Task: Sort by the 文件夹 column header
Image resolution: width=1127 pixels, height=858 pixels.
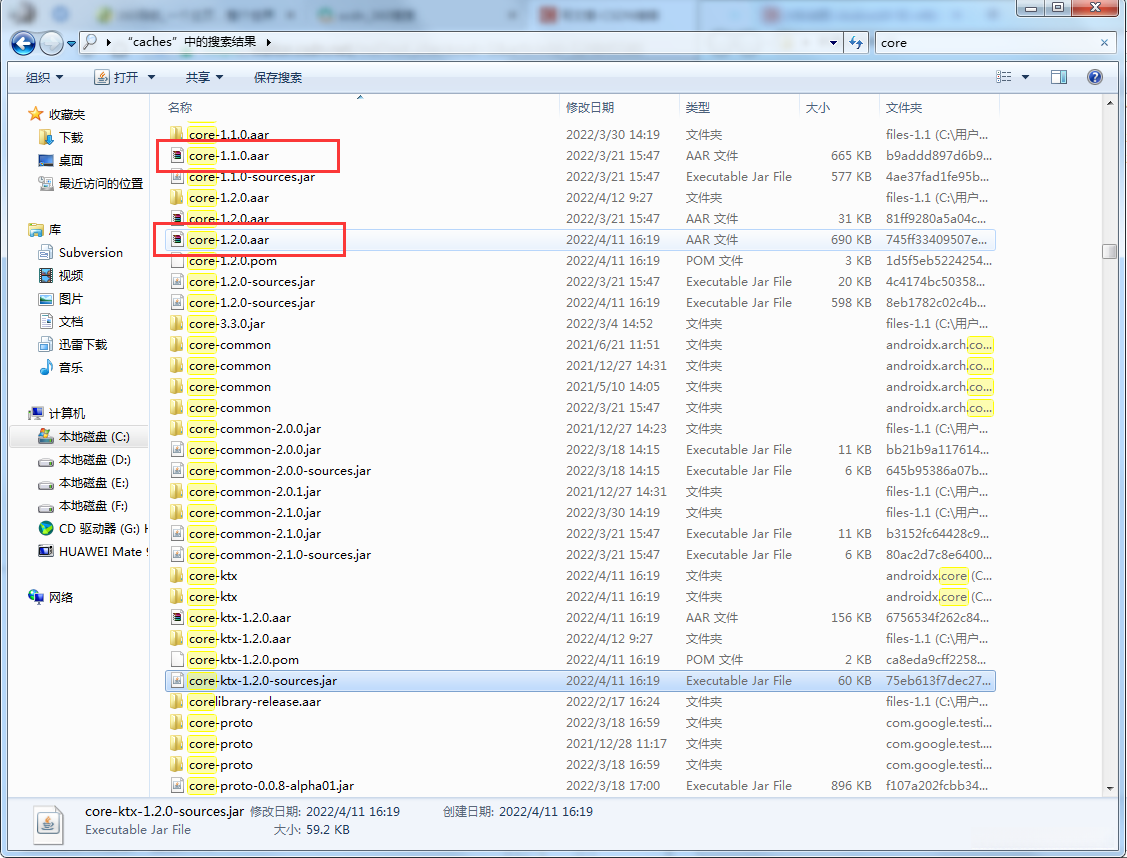Action: pyautogui.click(x=903, y=107)
